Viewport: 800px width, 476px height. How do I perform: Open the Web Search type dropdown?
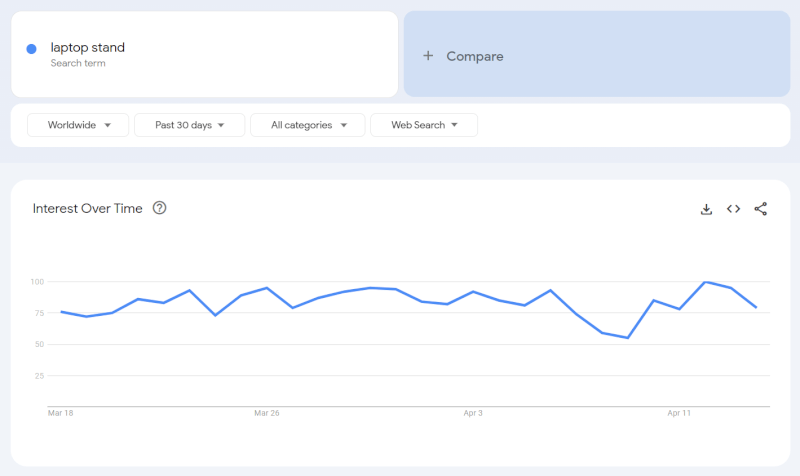coord(424,125)
